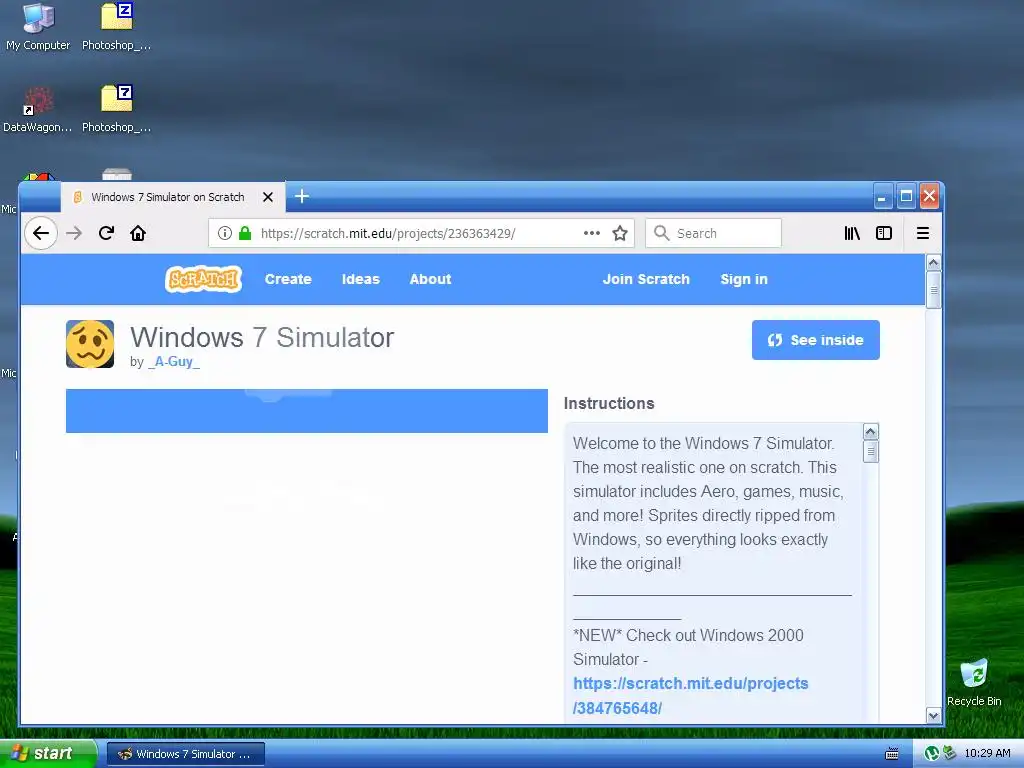
Task: Click the Instructions heading
Action: (609, 403)
